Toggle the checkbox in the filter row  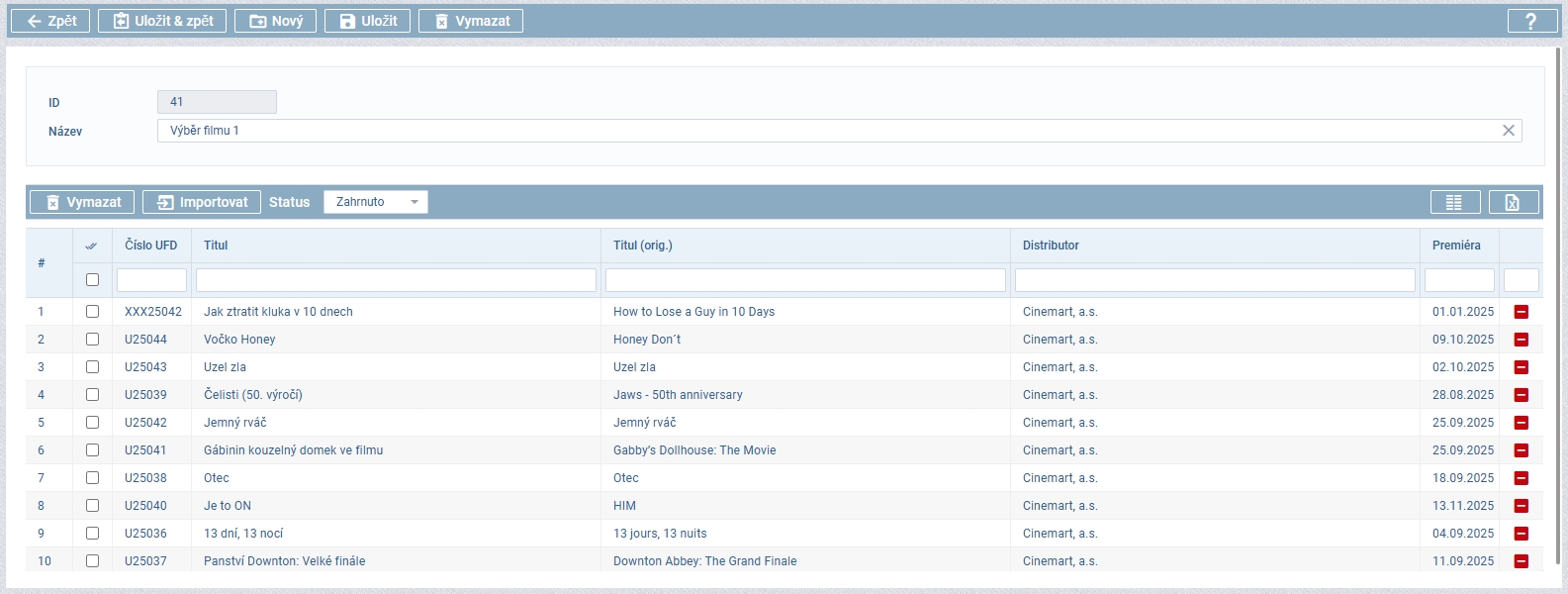click(92, 280)
